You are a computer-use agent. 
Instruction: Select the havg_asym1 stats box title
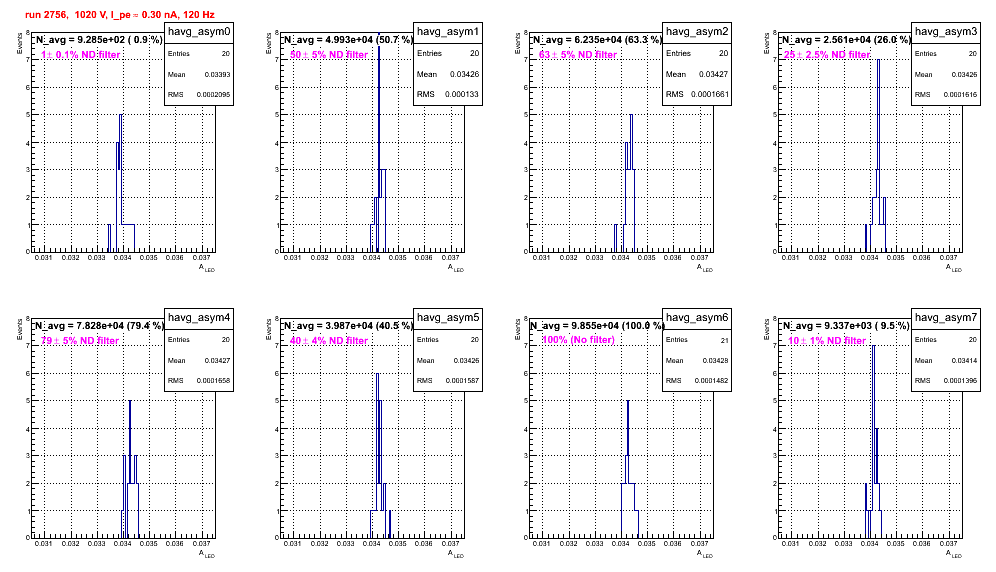pyautogui.click(x=448, y=32)
